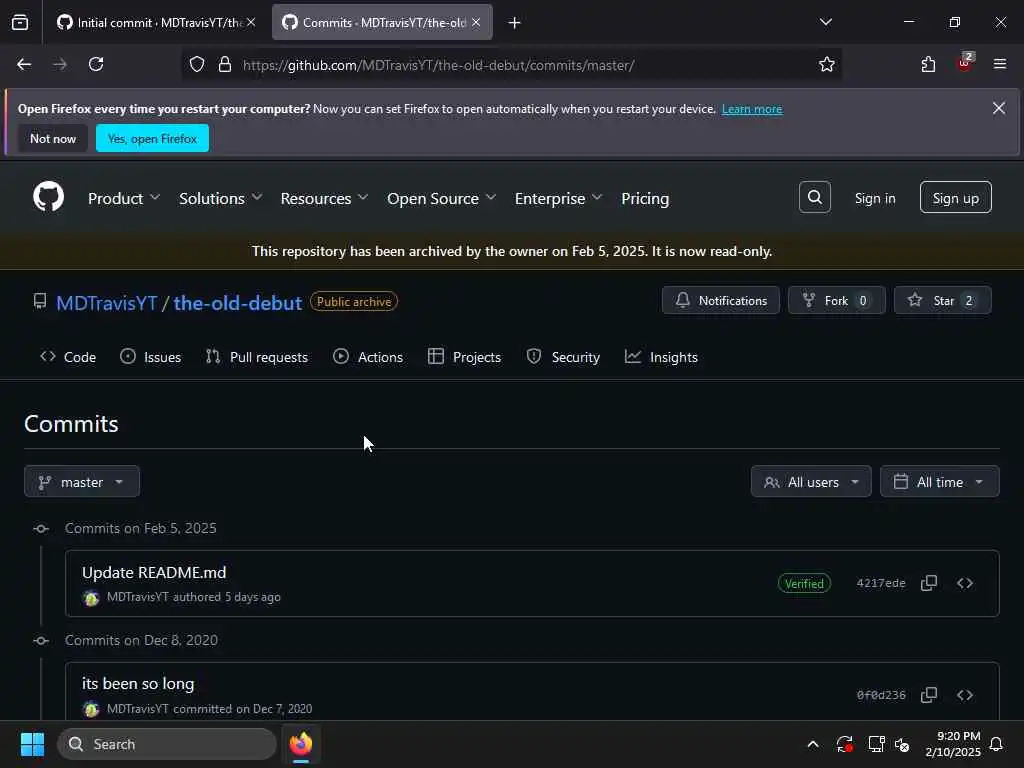The width and height of the screenshot is (1024, 768).
Task: Show hidden system tray icons chevron
Action: (813, 744)
